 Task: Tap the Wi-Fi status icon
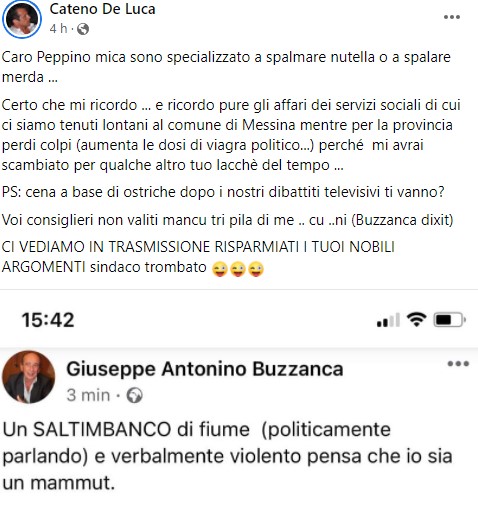[x=416, y=320]
